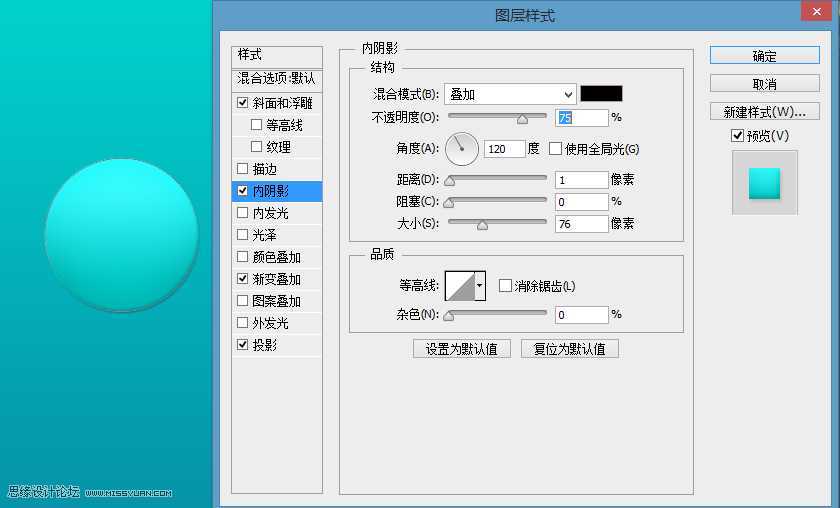The image size is (840, 508).
Task: Select 渐变叠加 in the styles list
Action: pos(276,279)
